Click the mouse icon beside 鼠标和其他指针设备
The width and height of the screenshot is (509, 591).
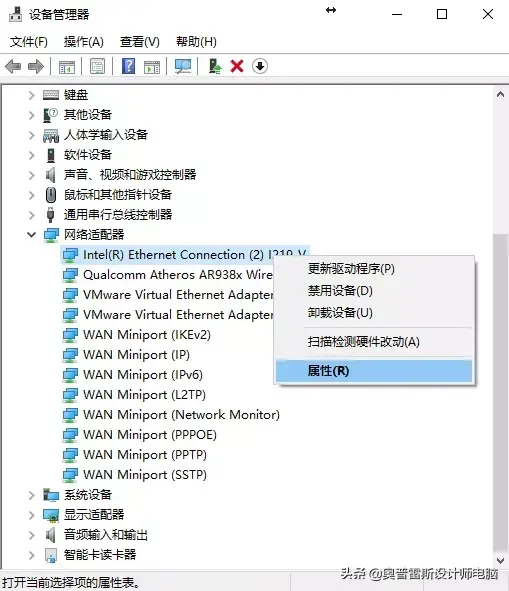pos(51,195)
